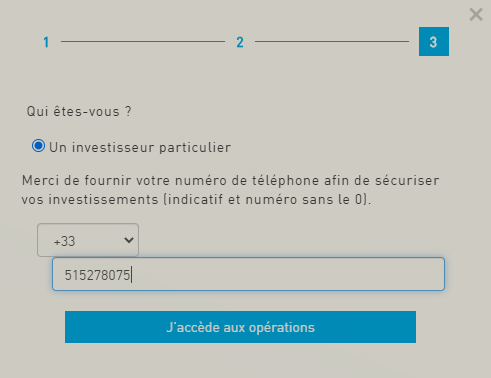Click progress line between steps 2 and 3
This screenshot has width=491, height=378.
point(332,42)
